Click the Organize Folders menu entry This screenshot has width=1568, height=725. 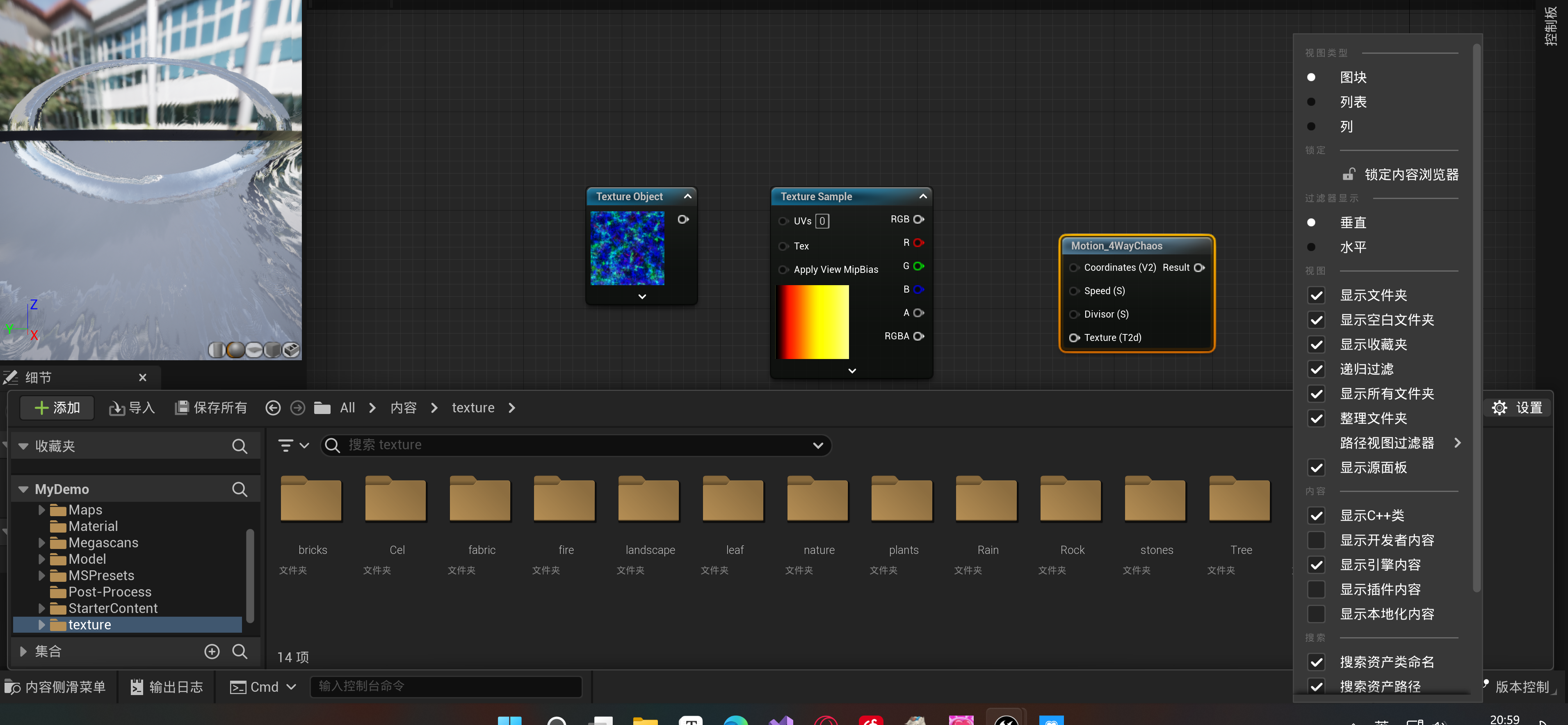click(x=1373, y=419)
